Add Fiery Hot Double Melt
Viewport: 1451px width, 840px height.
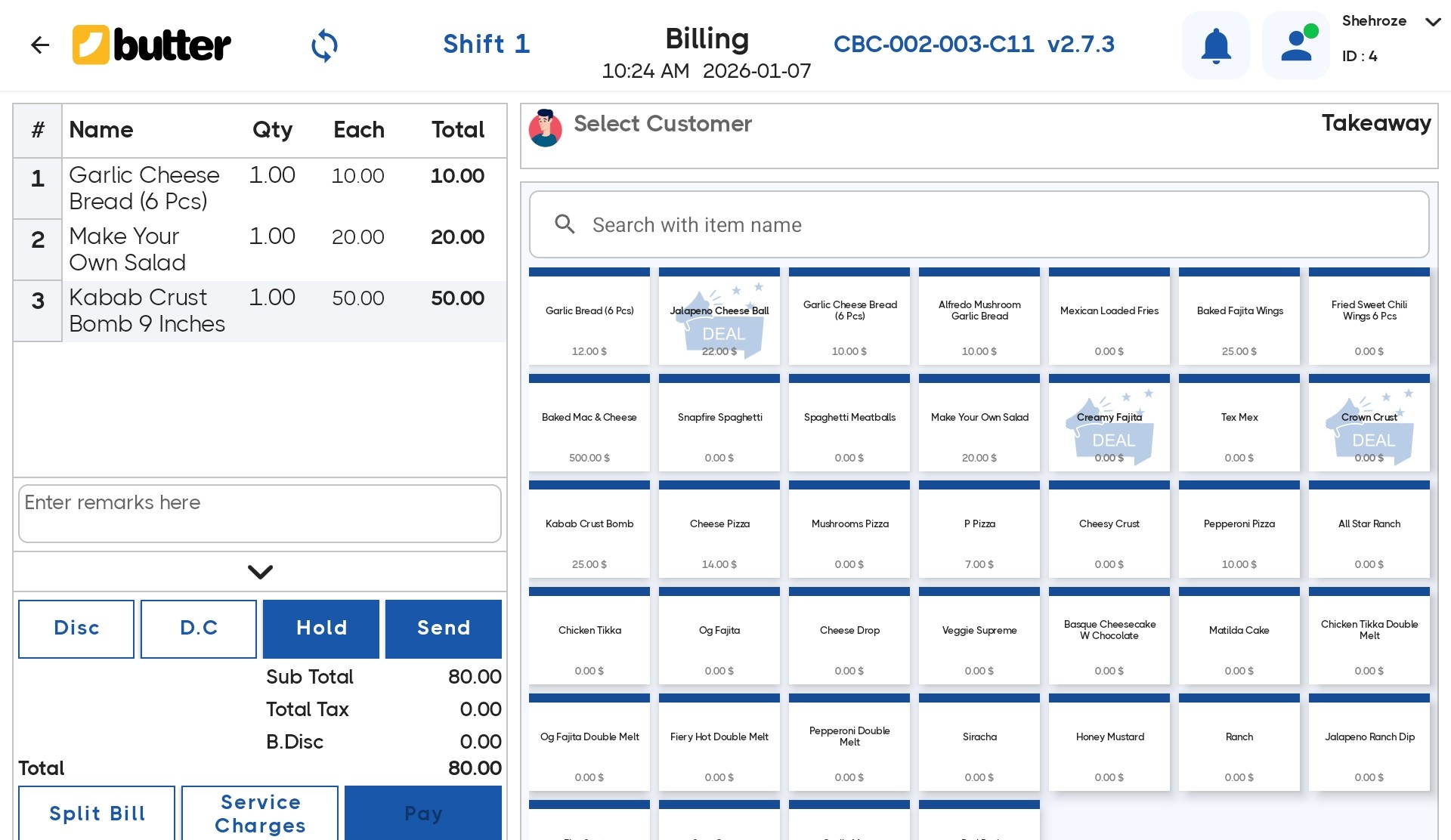[719, 743]
